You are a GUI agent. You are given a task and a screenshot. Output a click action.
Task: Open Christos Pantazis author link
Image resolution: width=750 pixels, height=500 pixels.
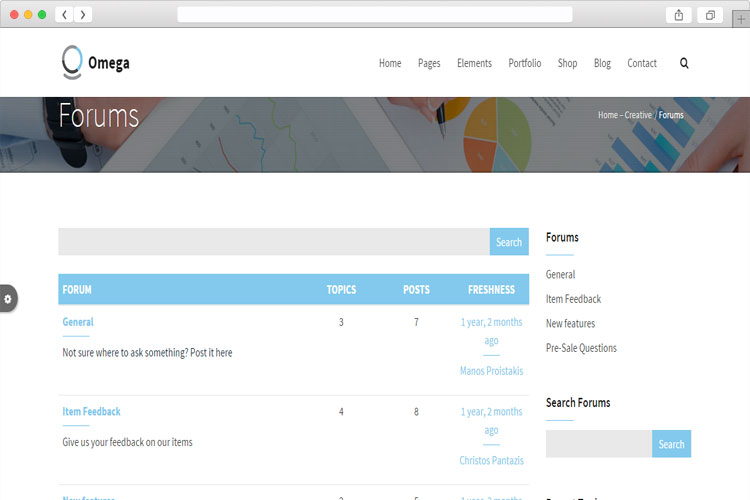click(x=491, y=460)
